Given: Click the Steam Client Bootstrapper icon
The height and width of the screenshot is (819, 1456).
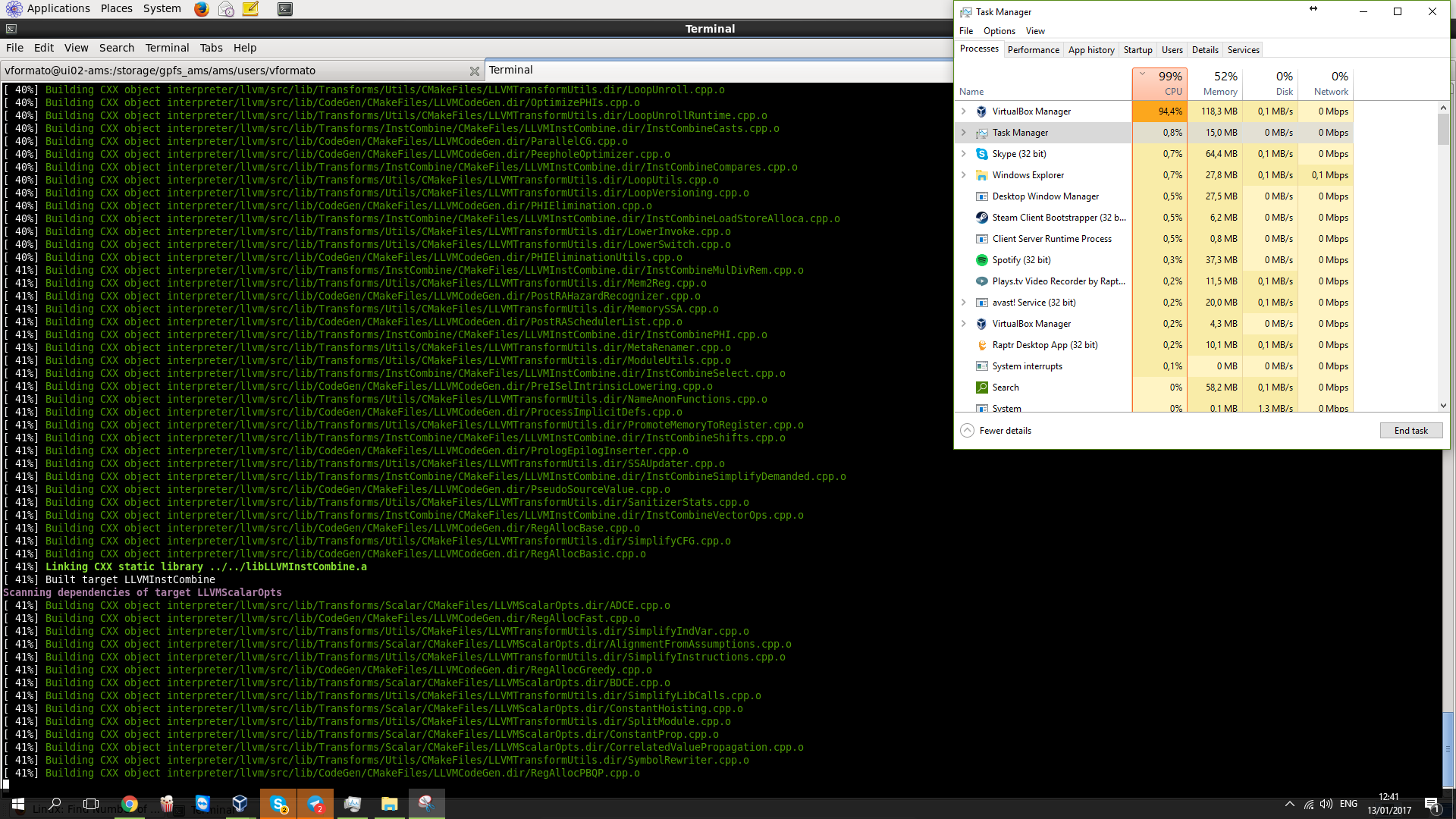Looking at the screenshot, I should pyautogui.click(x=981, y=218).
